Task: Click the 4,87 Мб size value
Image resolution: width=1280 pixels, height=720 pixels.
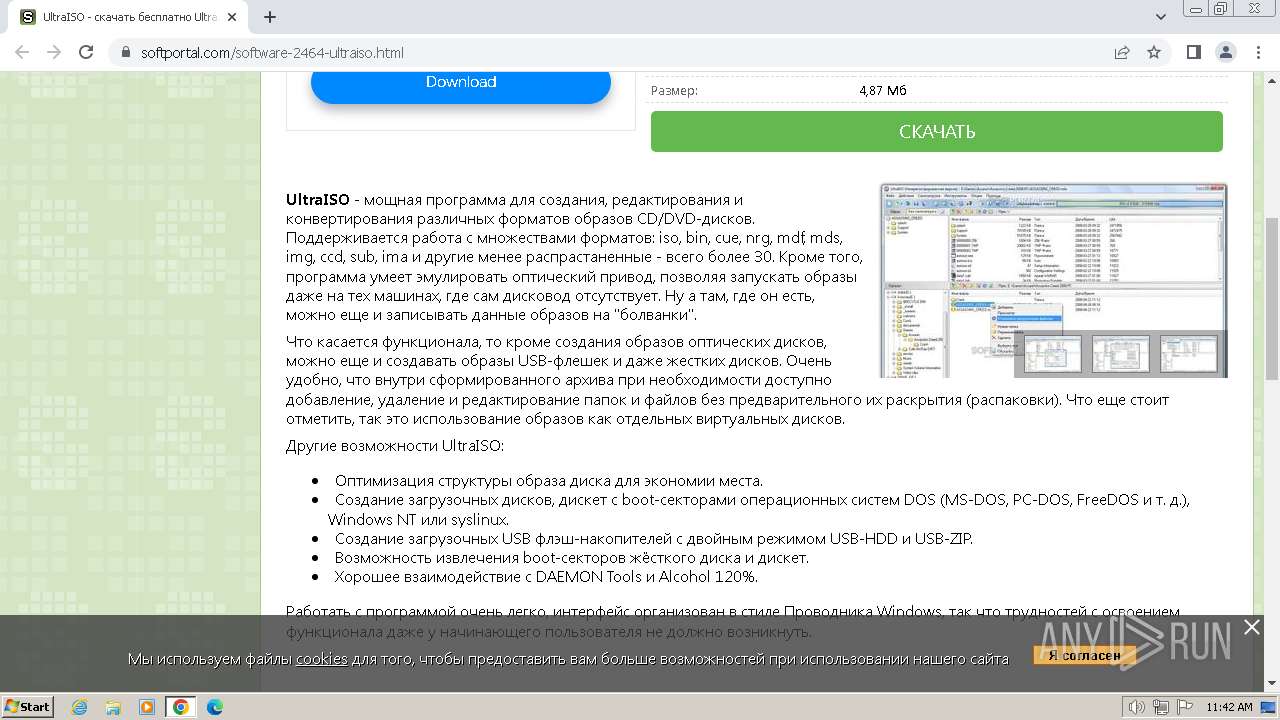Action: [883, 90]
